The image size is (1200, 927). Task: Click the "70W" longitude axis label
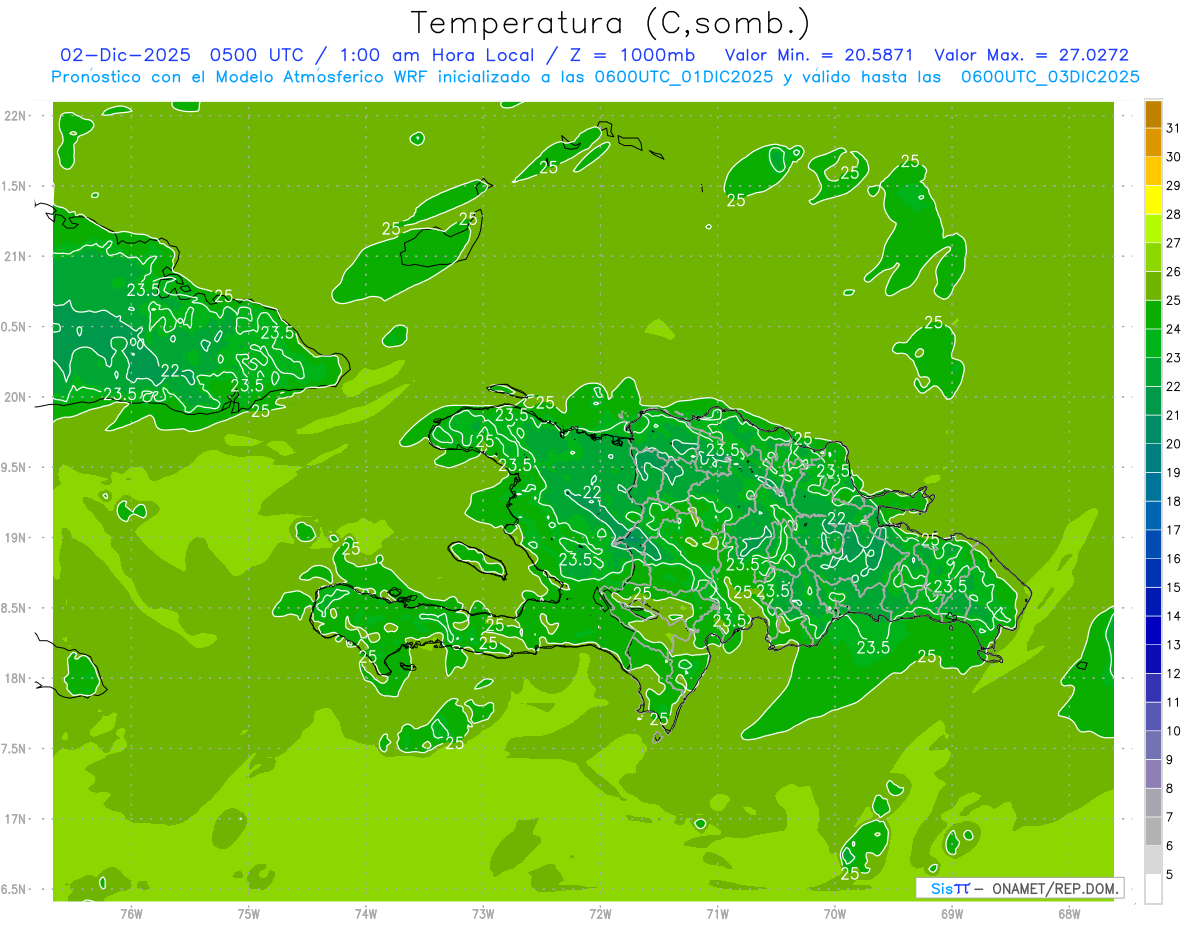point(835,913)
